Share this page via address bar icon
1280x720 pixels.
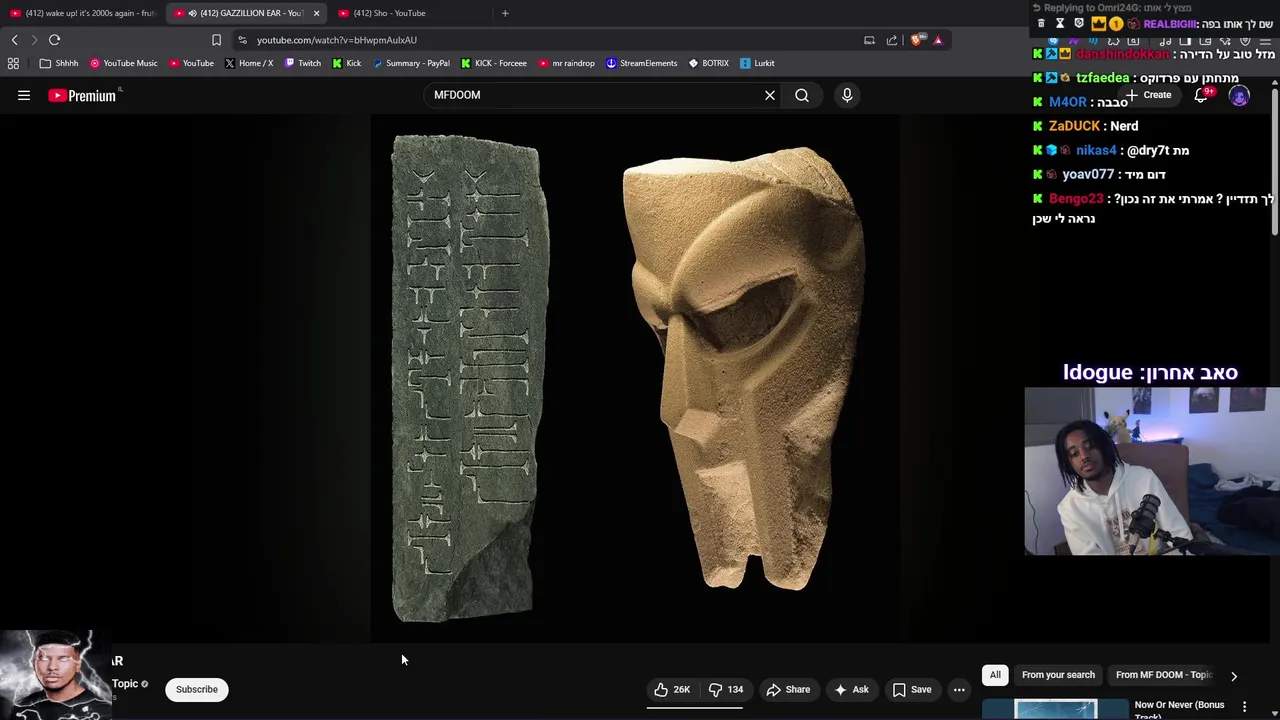point(892,40)
